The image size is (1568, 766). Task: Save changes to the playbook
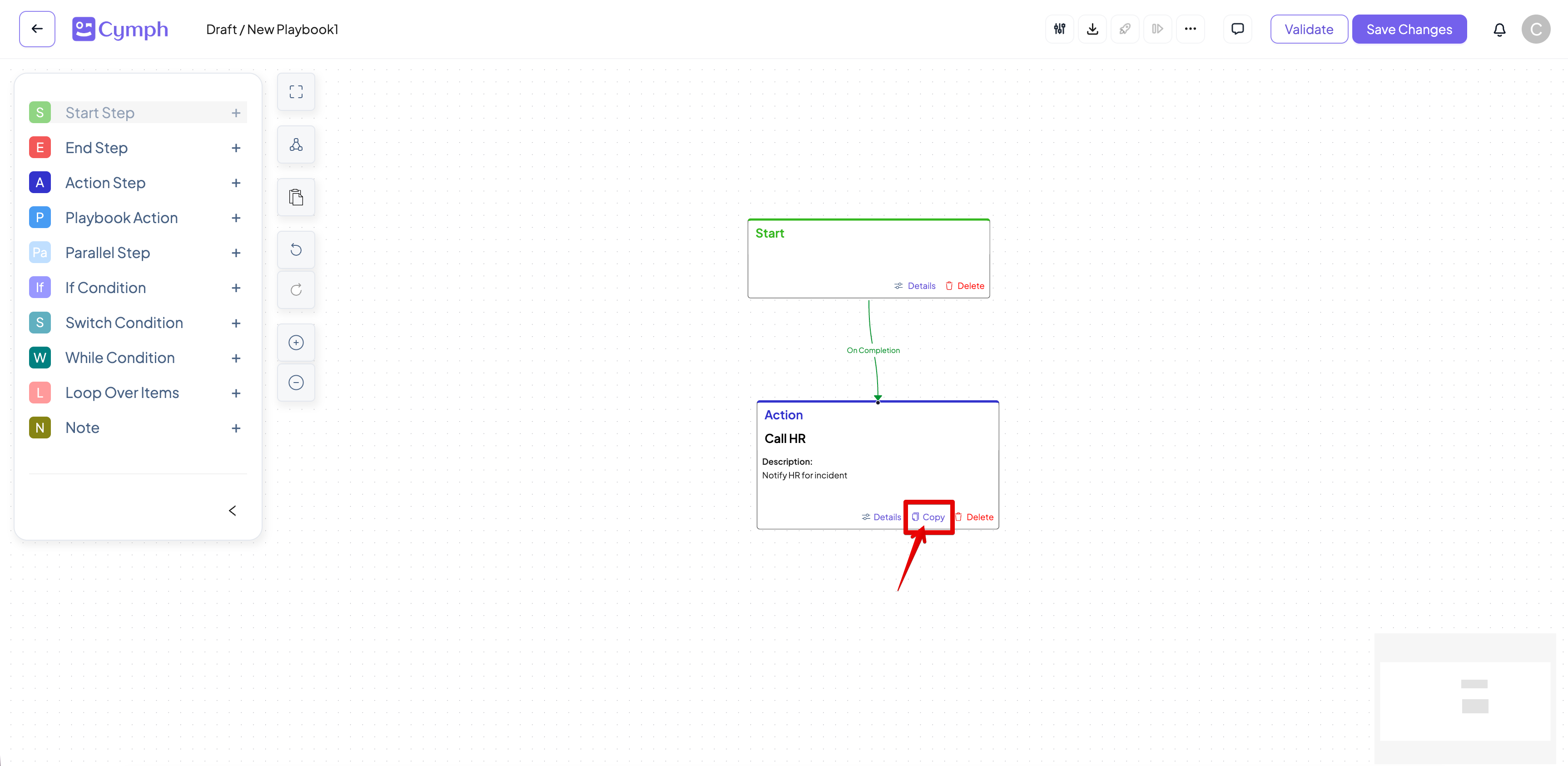coord(1410,29)
